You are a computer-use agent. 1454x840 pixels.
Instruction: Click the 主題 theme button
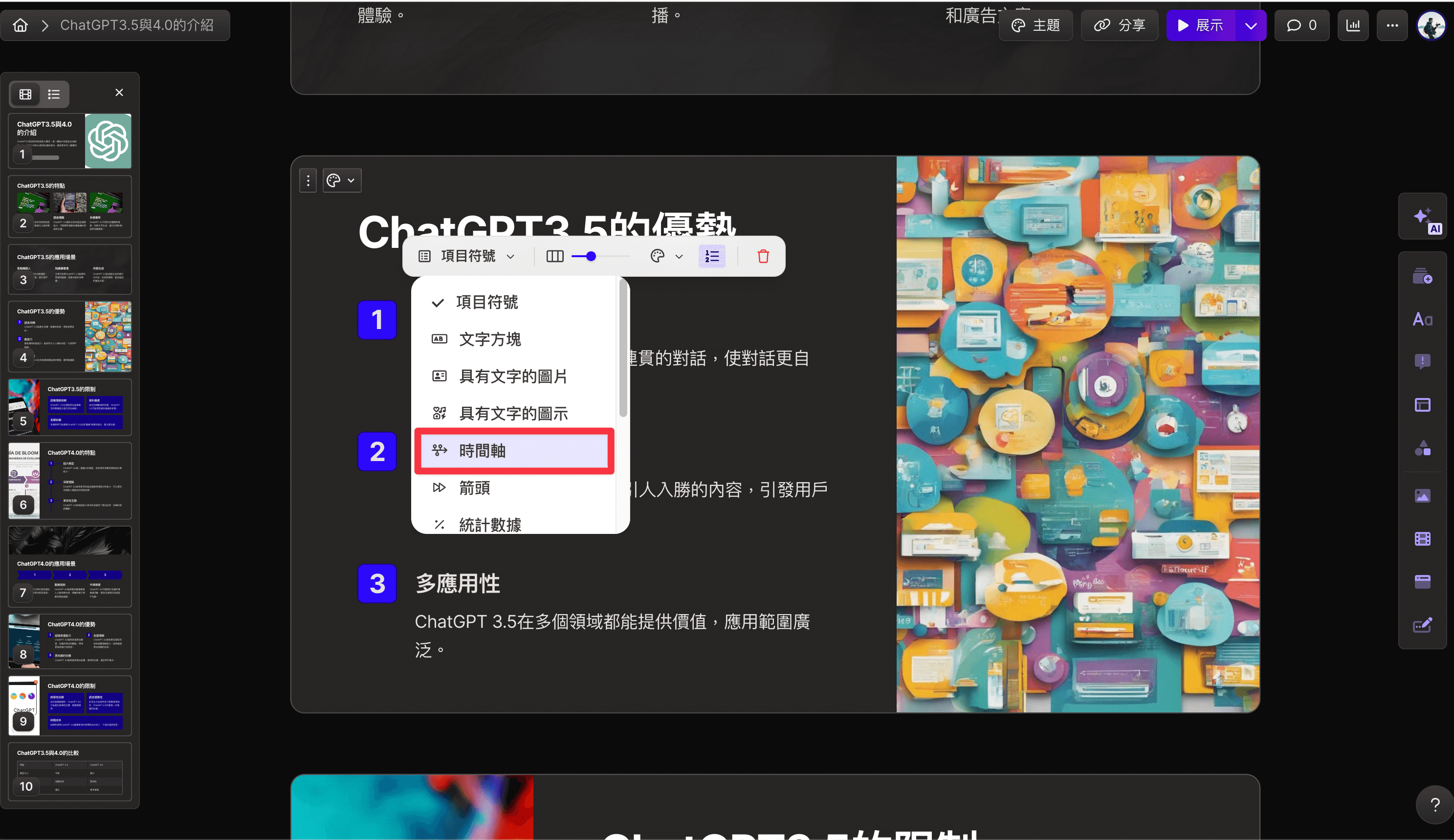[1035, 25]
